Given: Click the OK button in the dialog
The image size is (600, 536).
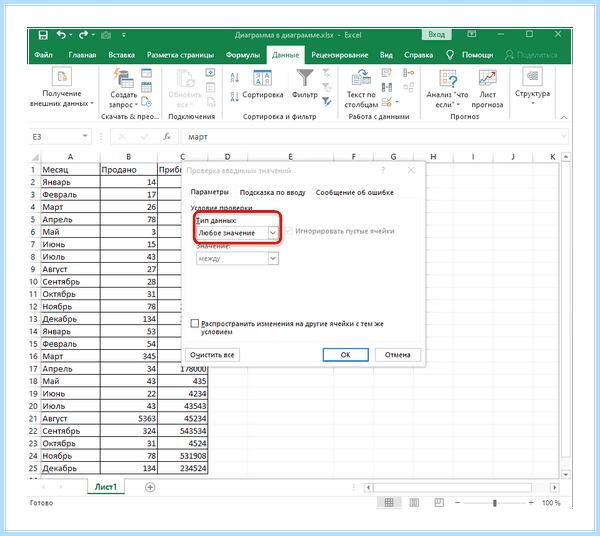Looking at the screenshot, I should 346,355.
